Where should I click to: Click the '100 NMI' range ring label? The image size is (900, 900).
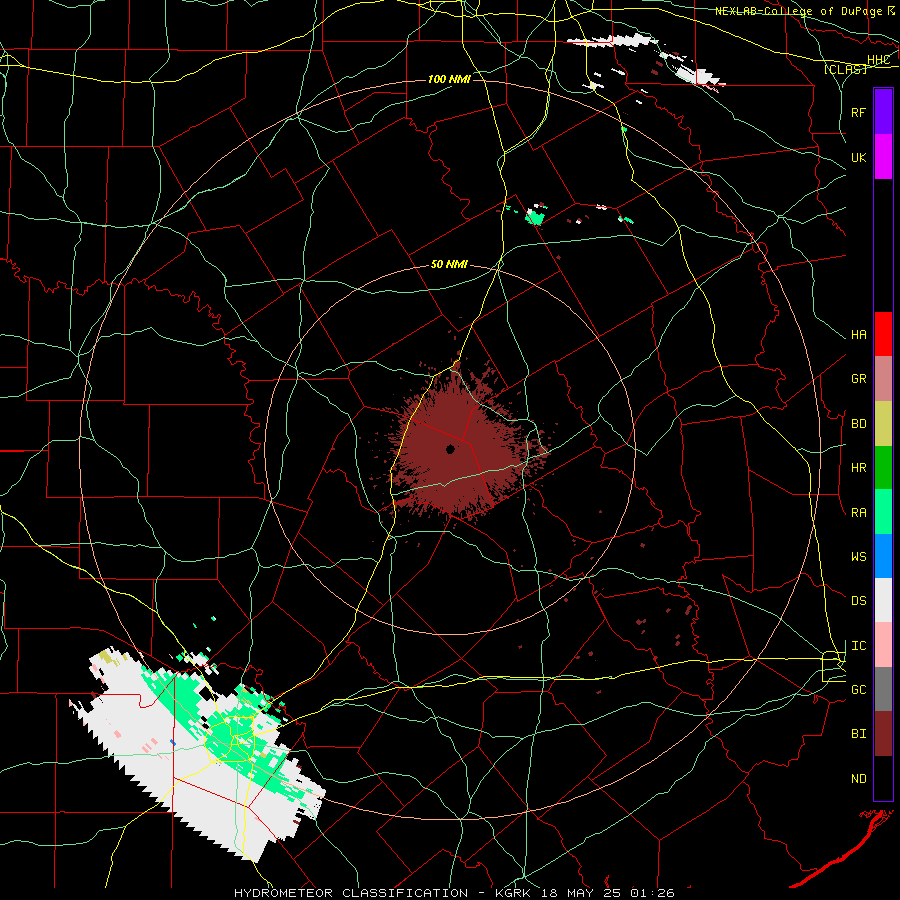click(x=449, y=79)
